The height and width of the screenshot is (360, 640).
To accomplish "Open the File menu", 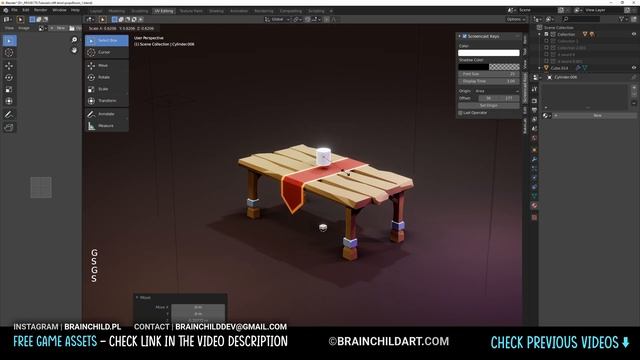I will [14, 10].
